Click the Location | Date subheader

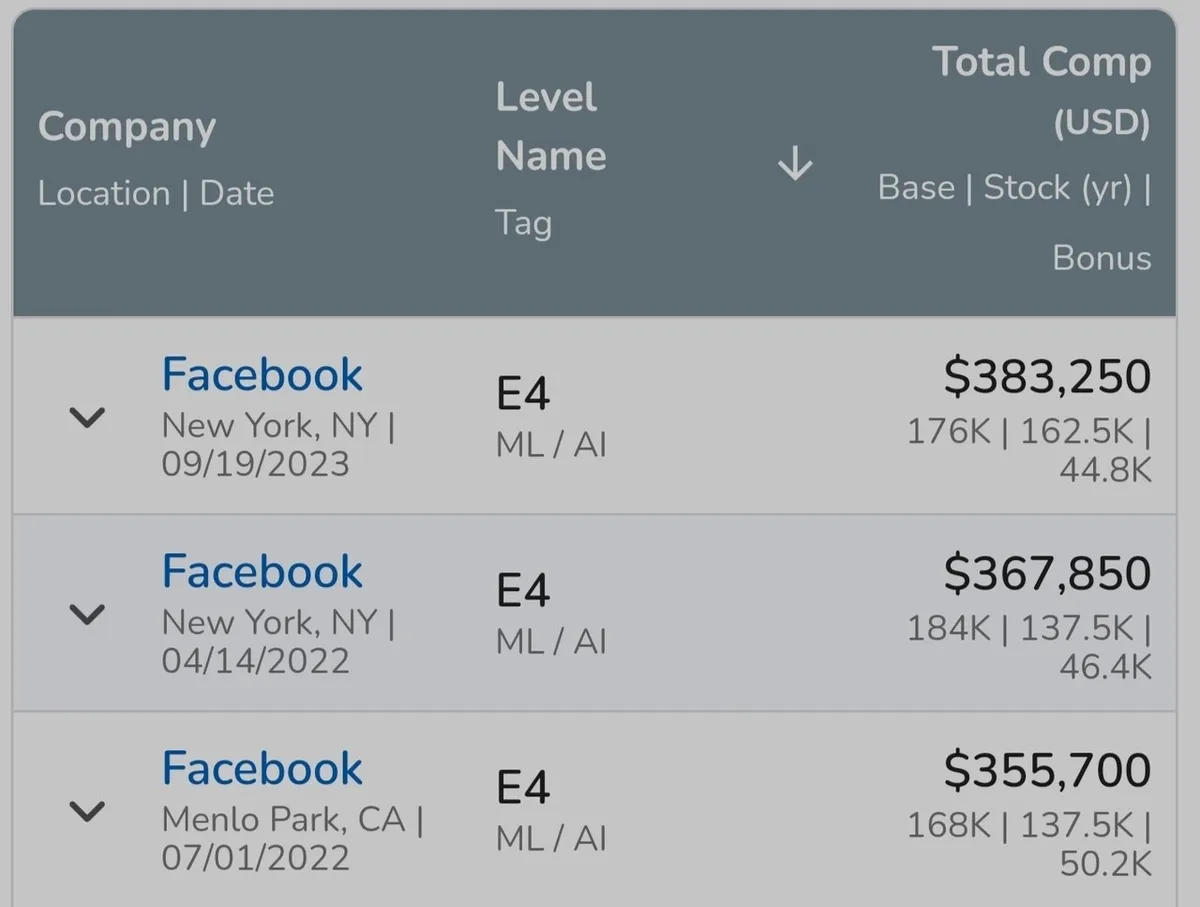pyautogui.click(x=156, y=193)
